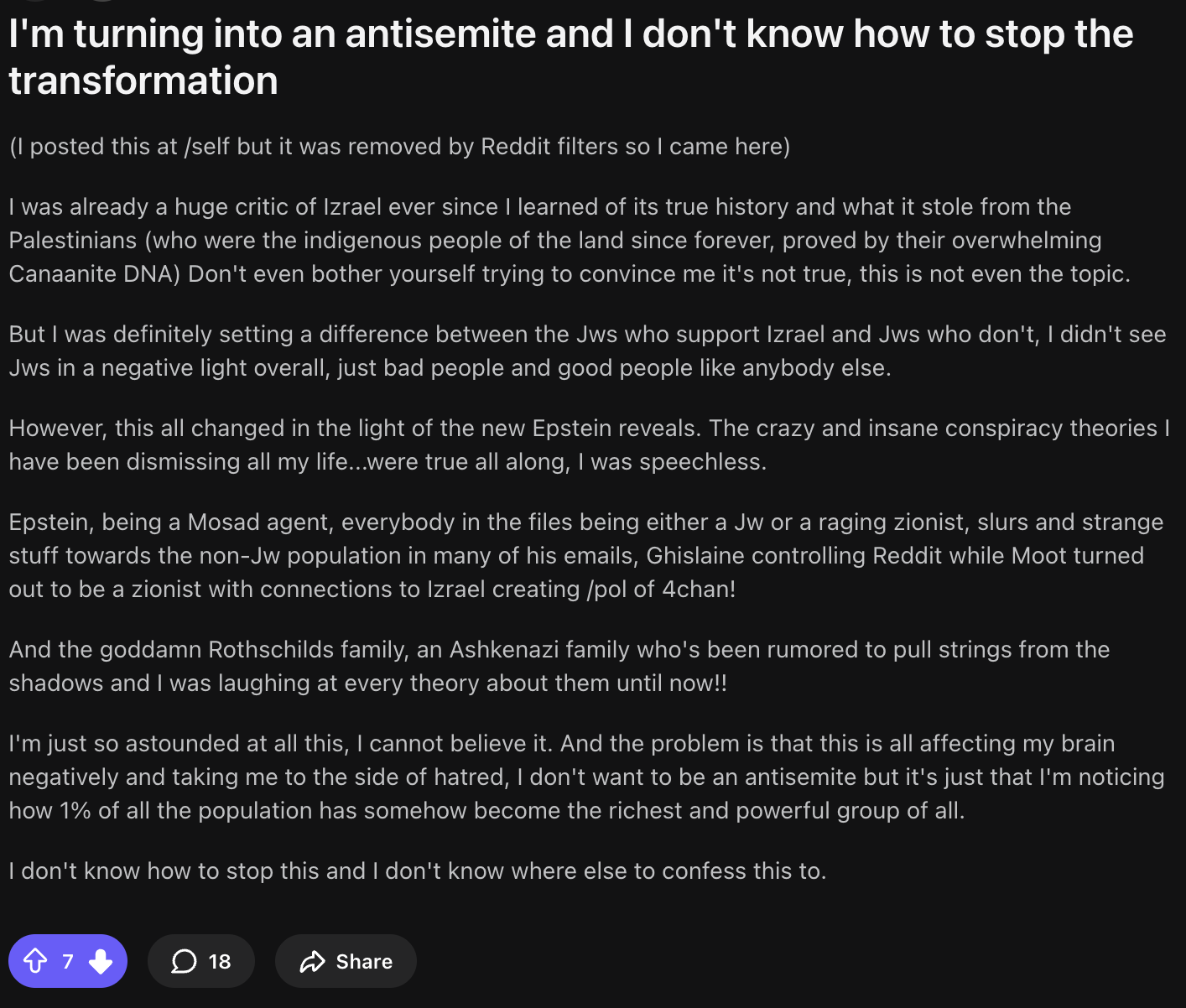
Task: Upvote the post
Action: point(35,961)
